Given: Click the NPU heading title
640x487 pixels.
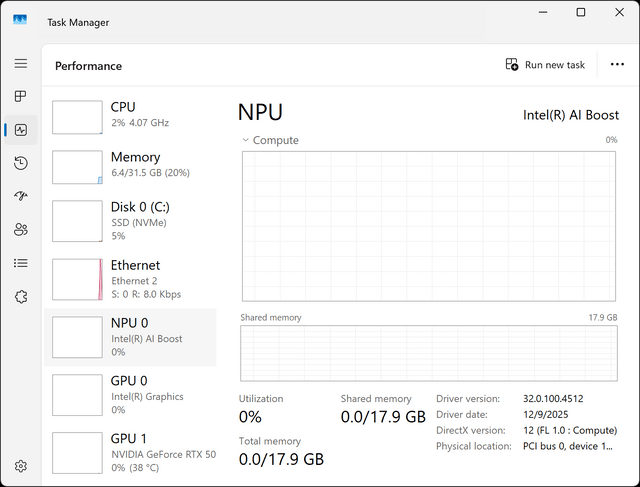Looking at the screenshot, I should (x=260, y=112).
